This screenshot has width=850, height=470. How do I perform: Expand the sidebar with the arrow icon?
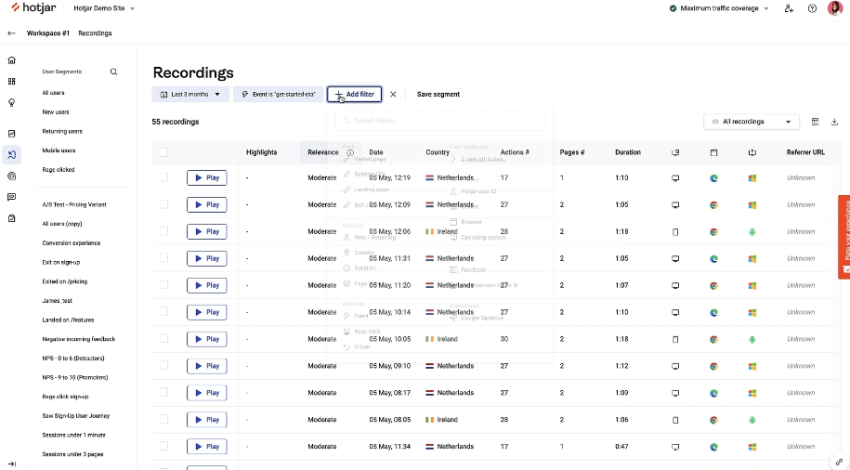11,464
